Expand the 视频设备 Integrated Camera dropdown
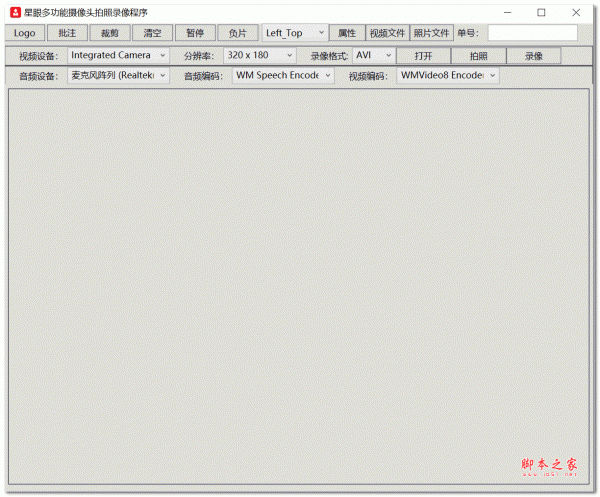 (118, 55)
